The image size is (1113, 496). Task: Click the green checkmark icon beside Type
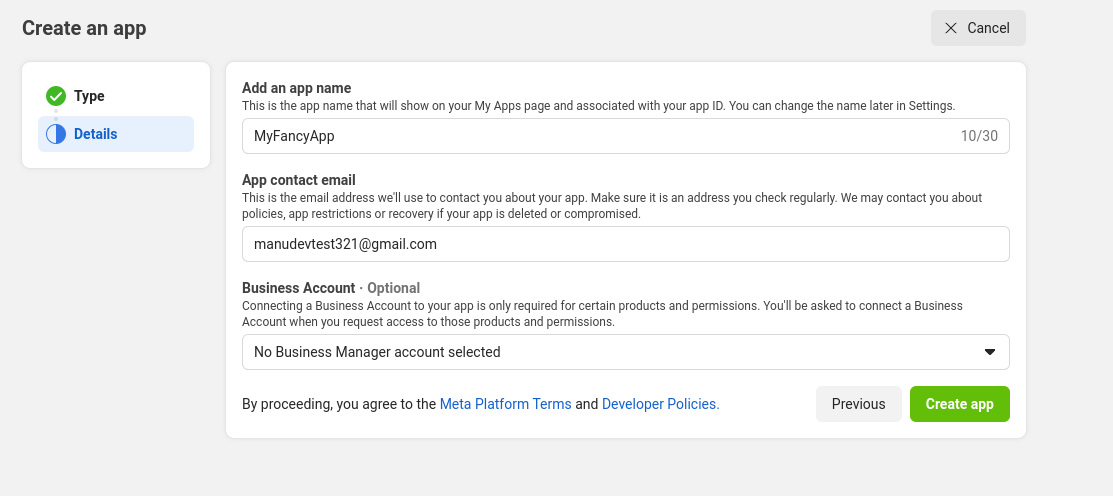[x=56, y=96]
